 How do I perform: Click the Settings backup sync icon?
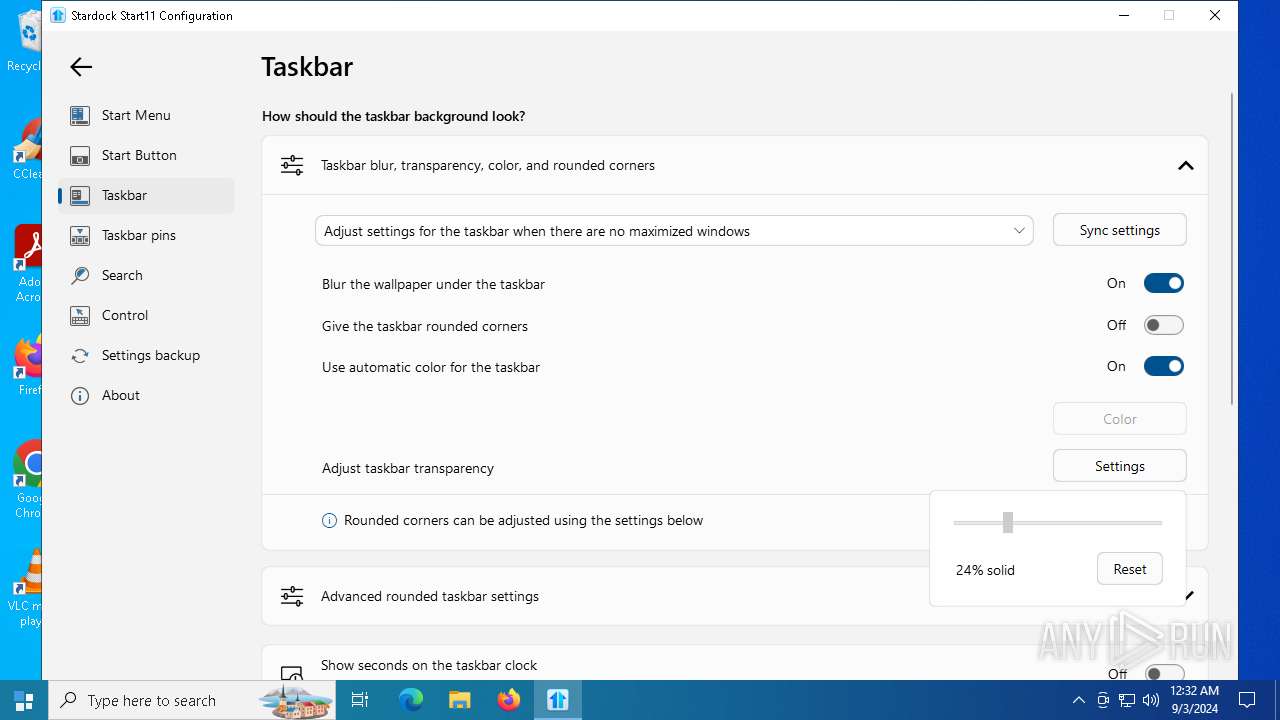pyautogui.click(x=80, y=355)
